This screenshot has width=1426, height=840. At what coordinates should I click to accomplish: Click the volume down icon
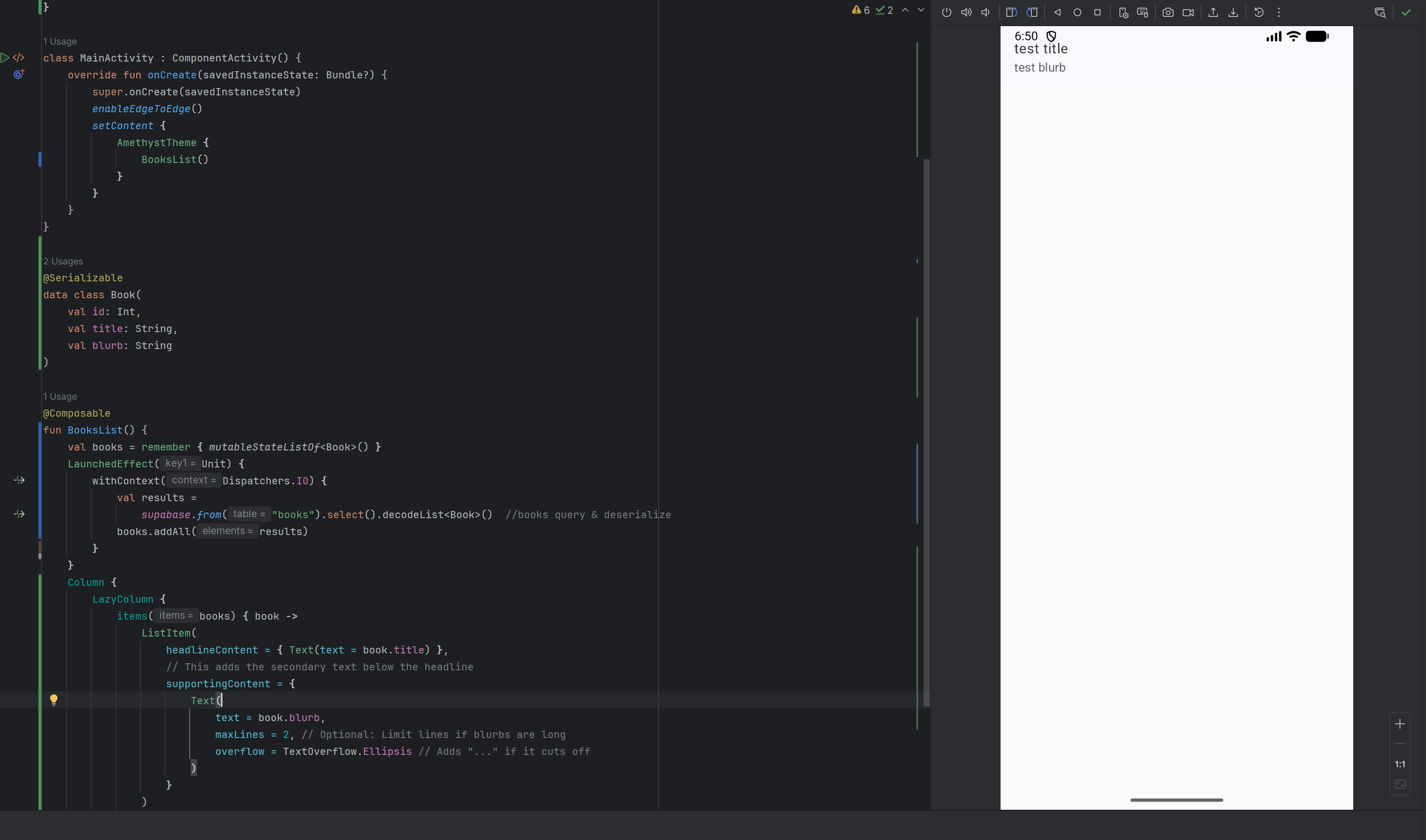coord(986,12)
